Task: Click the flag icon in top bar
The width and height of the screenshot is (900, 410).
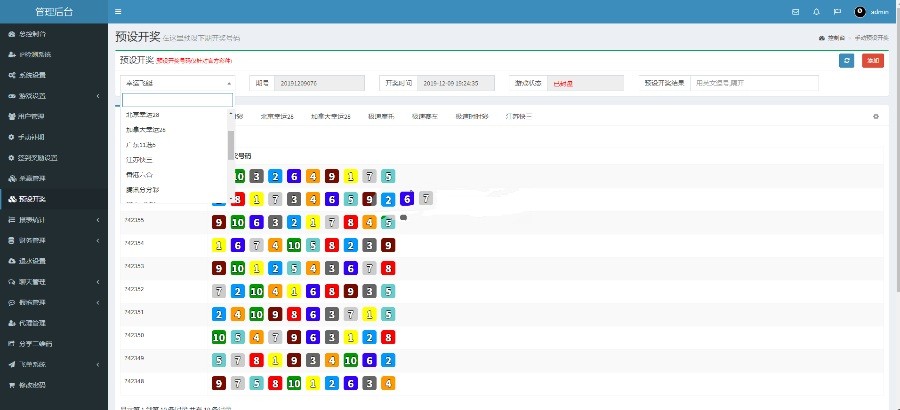Action: (x=837, y=12)
